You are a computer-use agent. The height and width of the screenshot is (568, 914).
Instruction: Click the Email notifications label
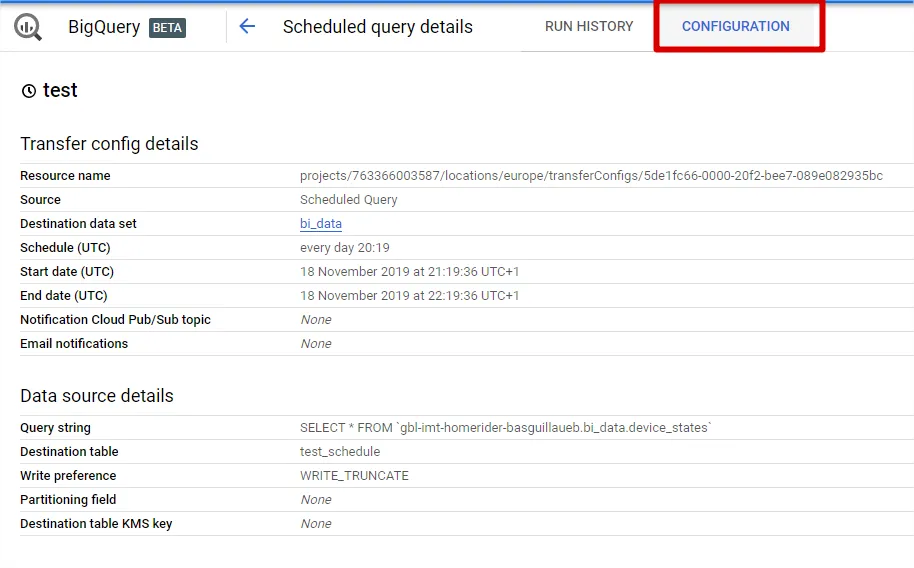click(x=74, y=343)
